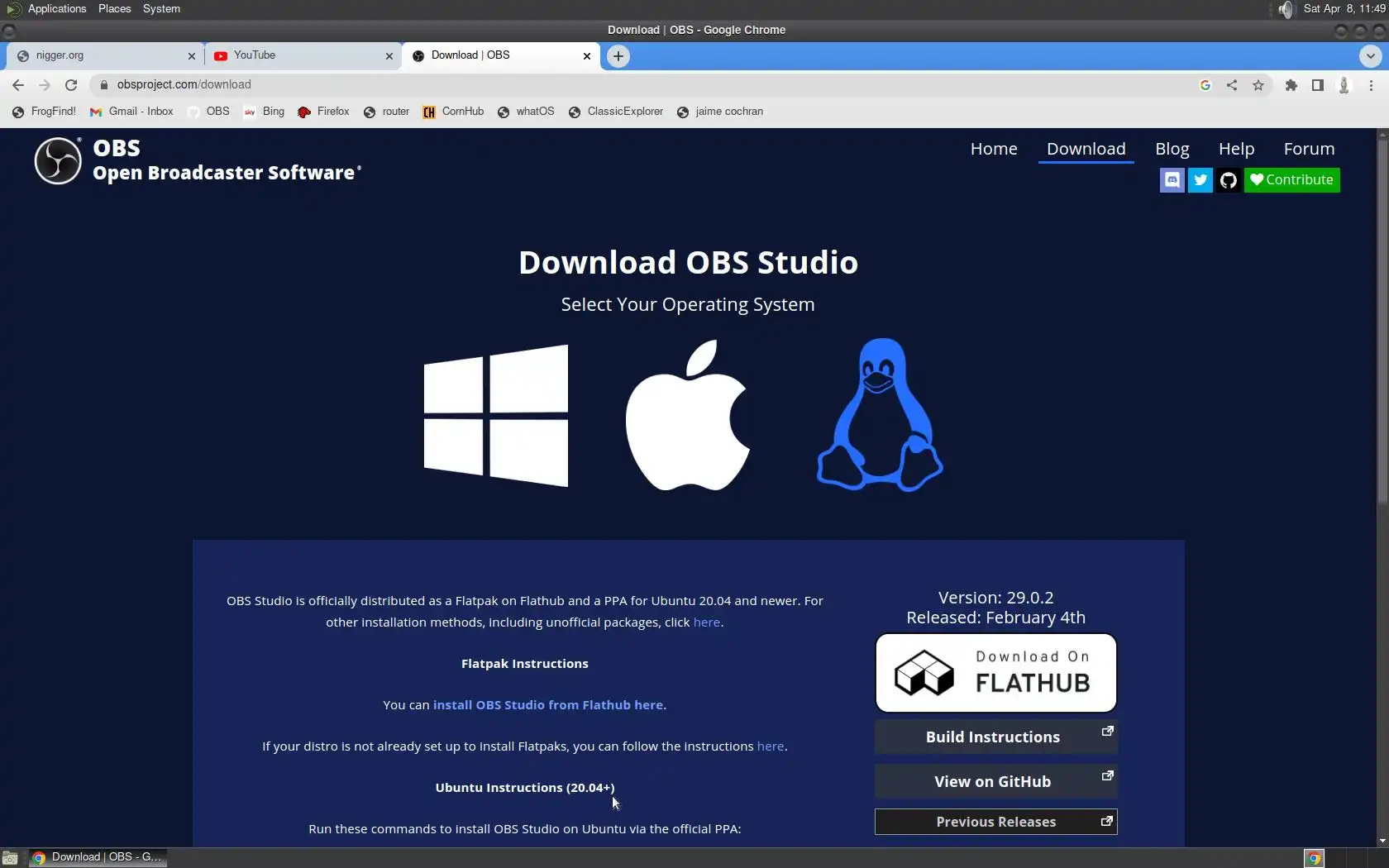Click the Download On Flathub button

click(995, 673)
